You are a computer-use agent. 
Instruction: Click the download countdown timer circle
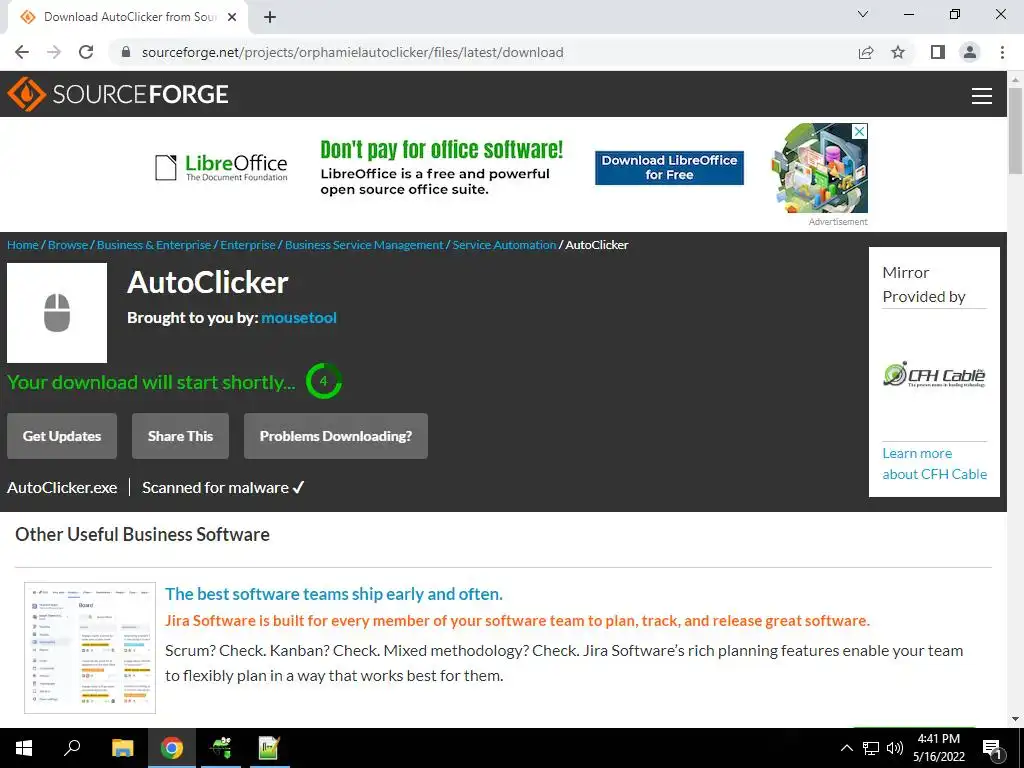coord(323,381)
